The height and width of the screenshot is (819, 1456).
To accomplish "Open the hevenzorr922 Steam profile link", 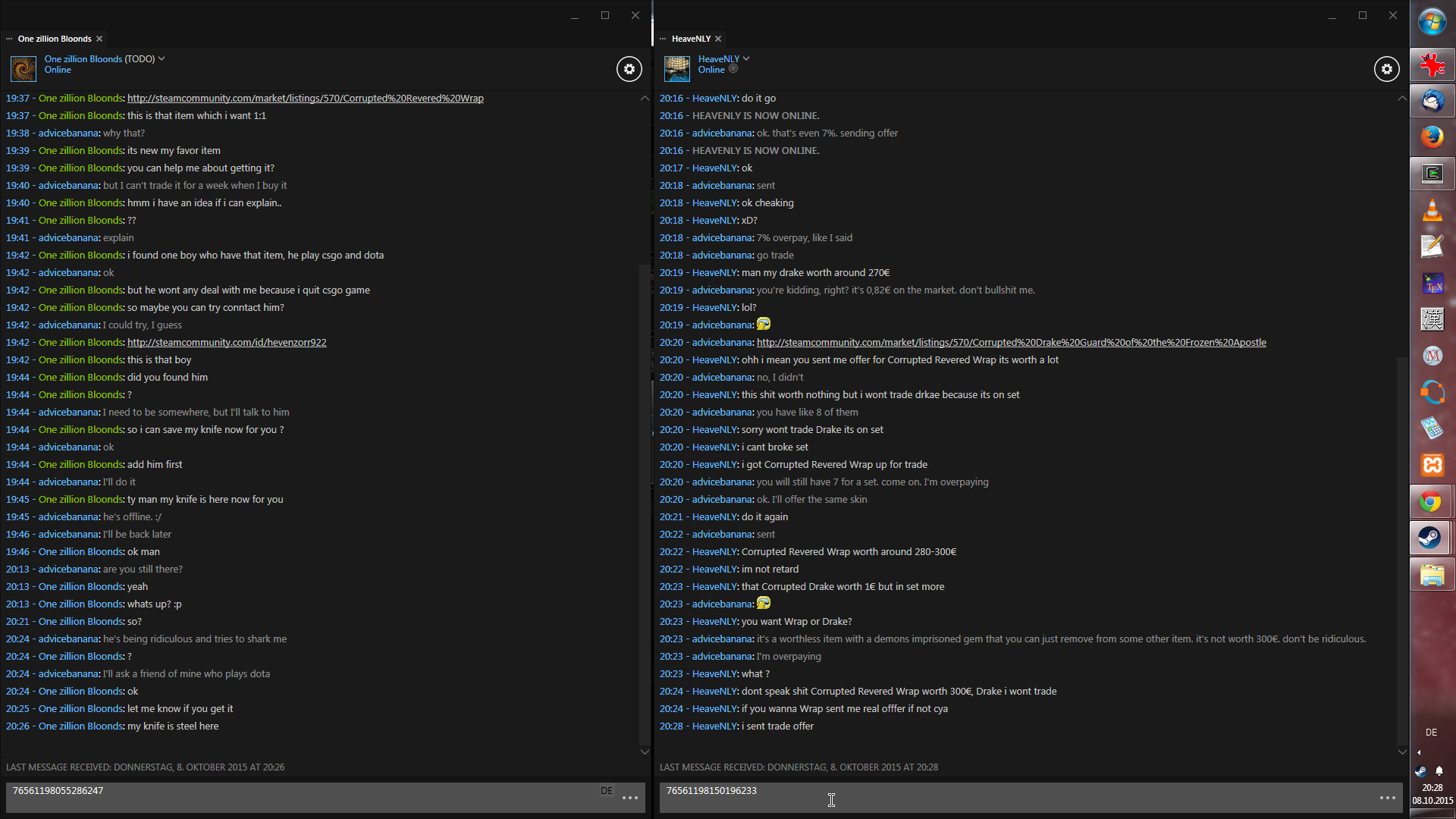I will pos(227,343).
